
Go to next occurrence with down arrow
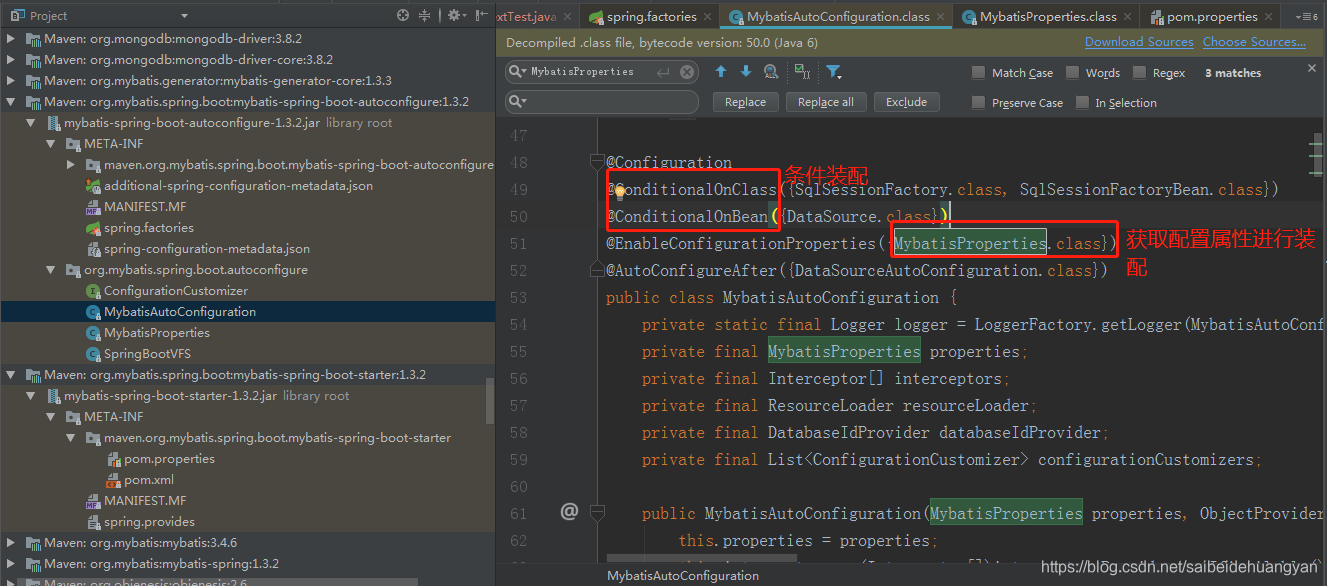coord(745,72)
